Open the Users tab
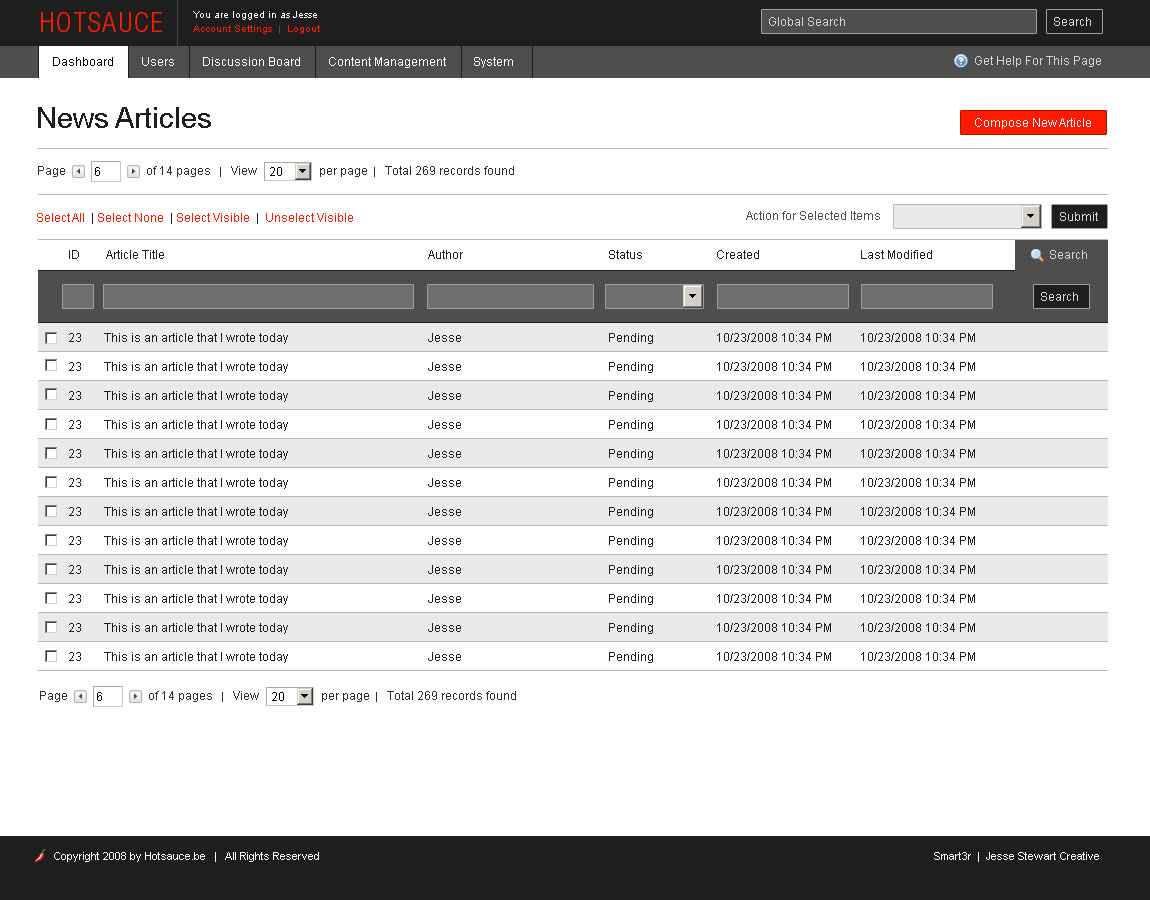The image size is (1150, 900). click(x=158, y=62)
